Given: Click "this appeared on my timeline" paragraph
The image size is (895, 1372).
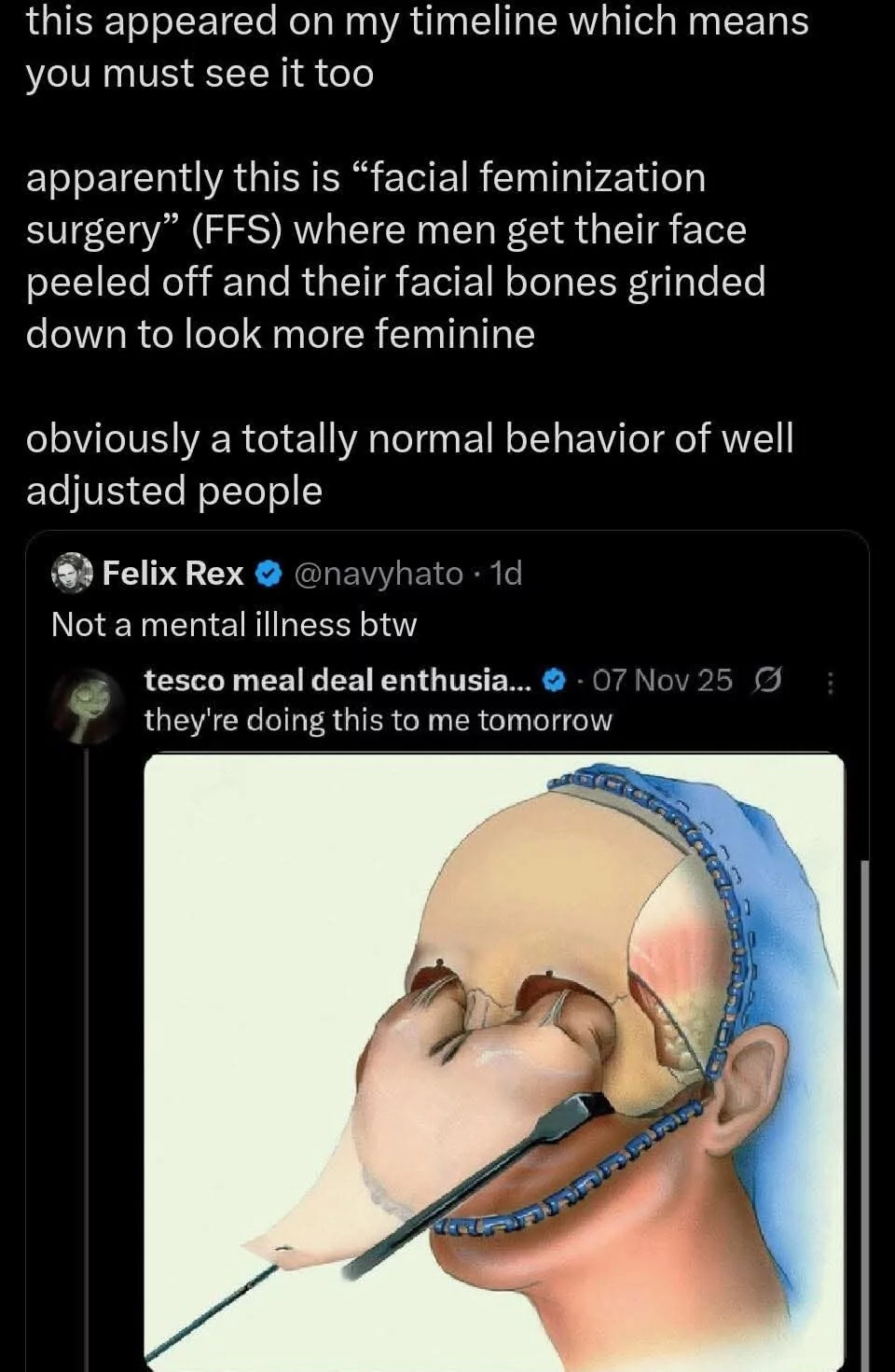Looking at the screenshot, I should [x=417, y=47].
